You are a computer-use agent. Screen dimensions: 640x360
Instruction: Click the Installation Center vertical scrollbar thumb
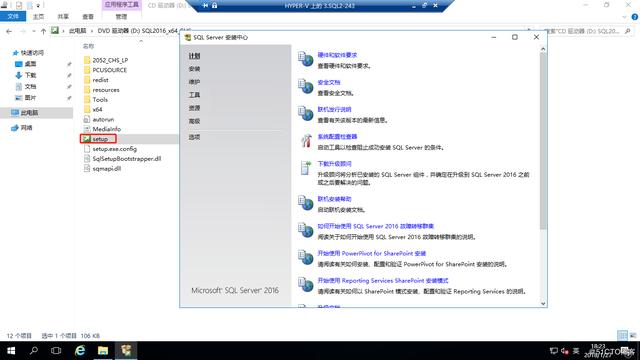coord(543,141)
